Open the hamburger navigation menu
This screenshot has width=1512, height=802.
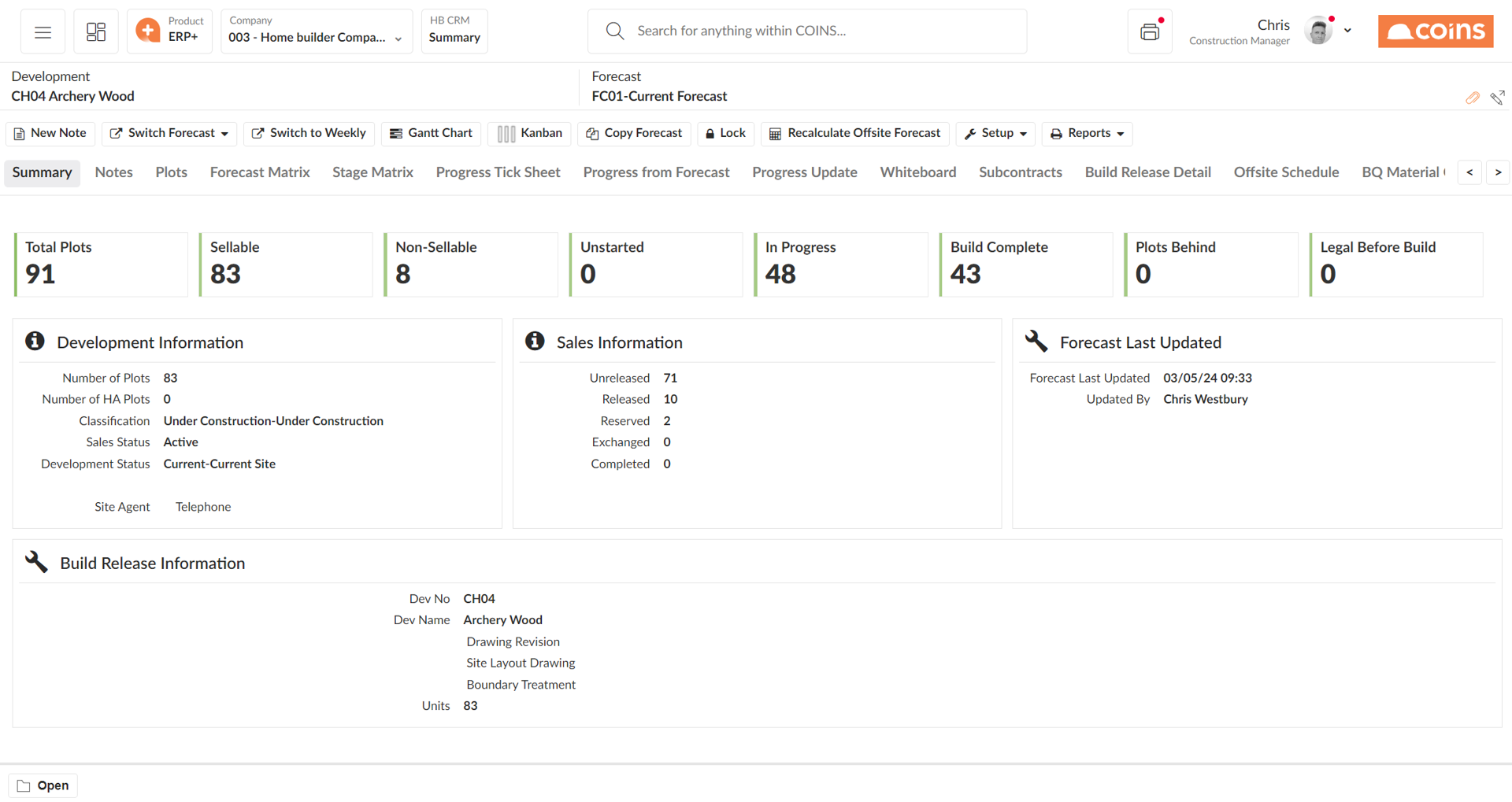coord(43,31)
